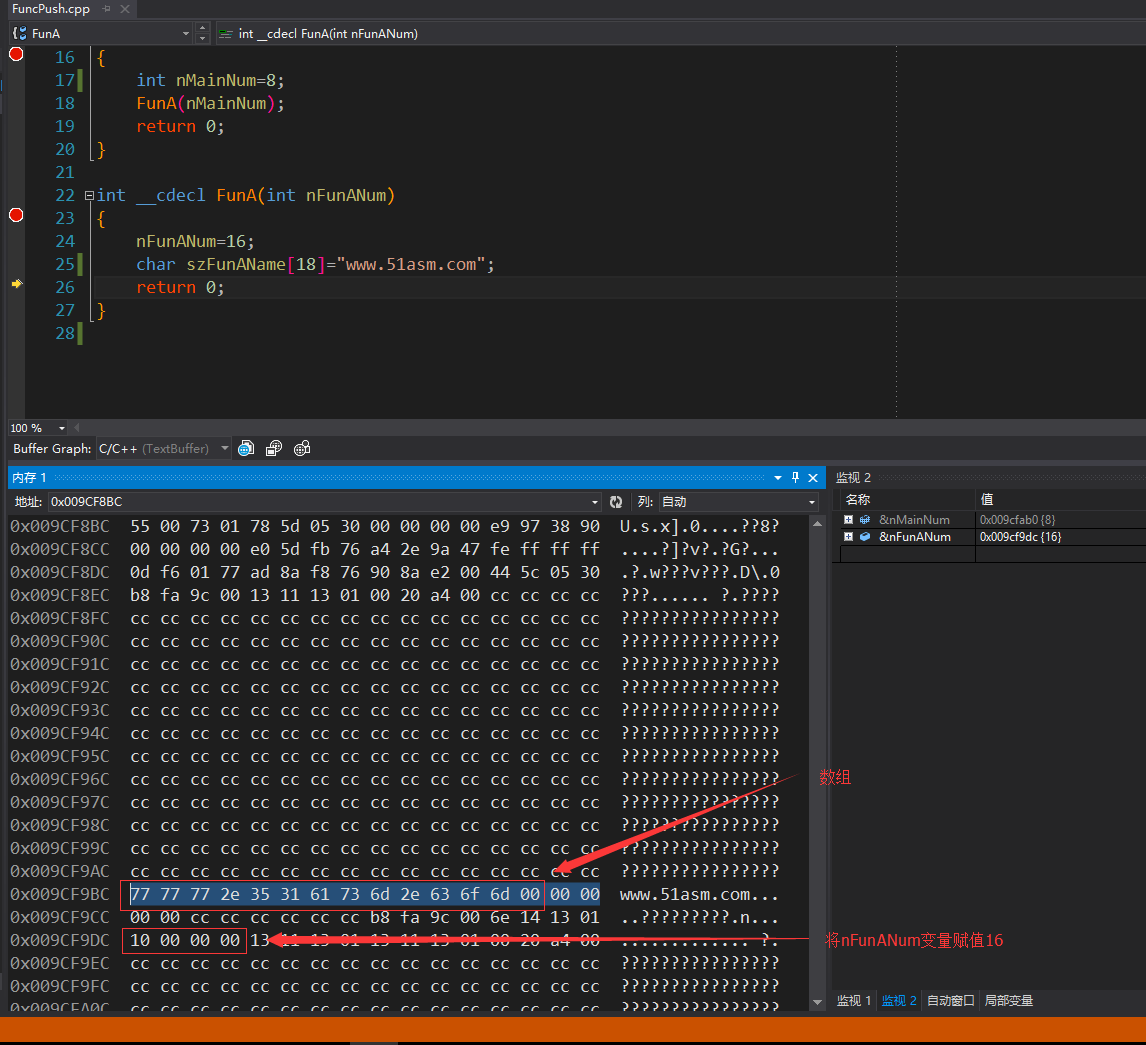
Task: Toggle breakpoint on line 23
Action: (x=16, y=215)
